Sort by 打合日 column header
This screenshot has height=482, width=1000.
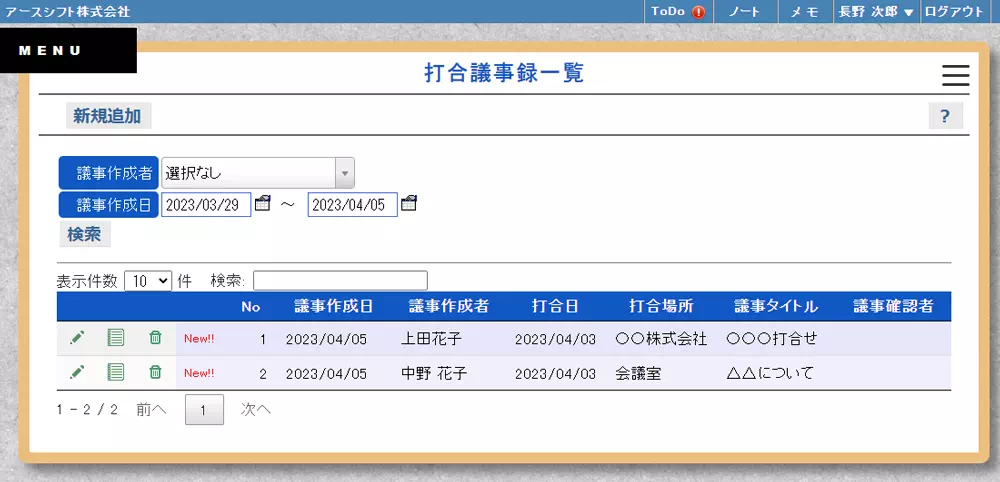click(x=555, y=307)
